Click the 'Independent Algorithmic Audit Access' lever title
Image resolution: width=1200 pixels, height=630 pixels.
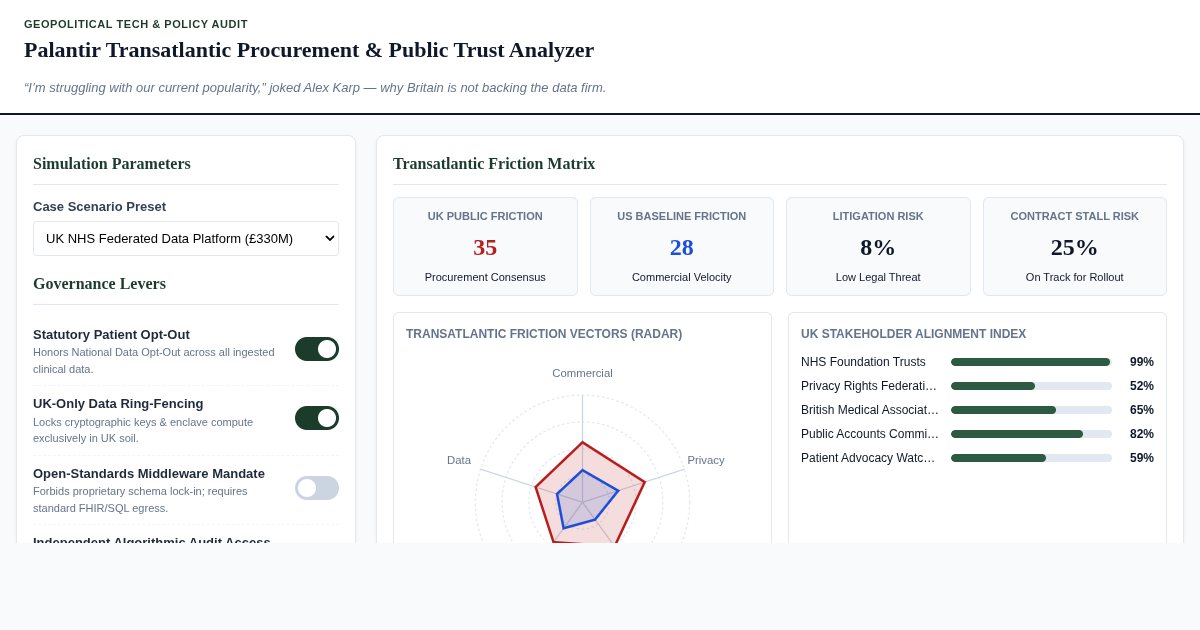(152, 540)
